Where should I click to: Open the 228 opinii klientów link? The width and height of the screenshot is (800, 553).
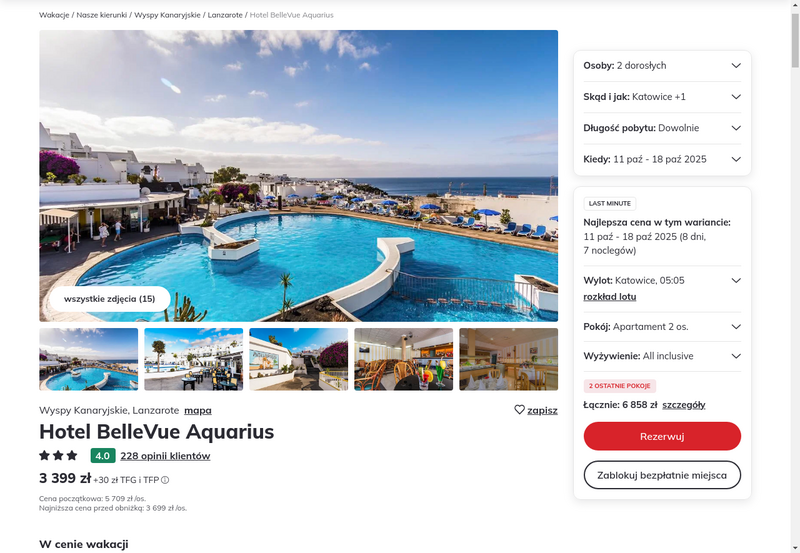[x=165, y=456]
